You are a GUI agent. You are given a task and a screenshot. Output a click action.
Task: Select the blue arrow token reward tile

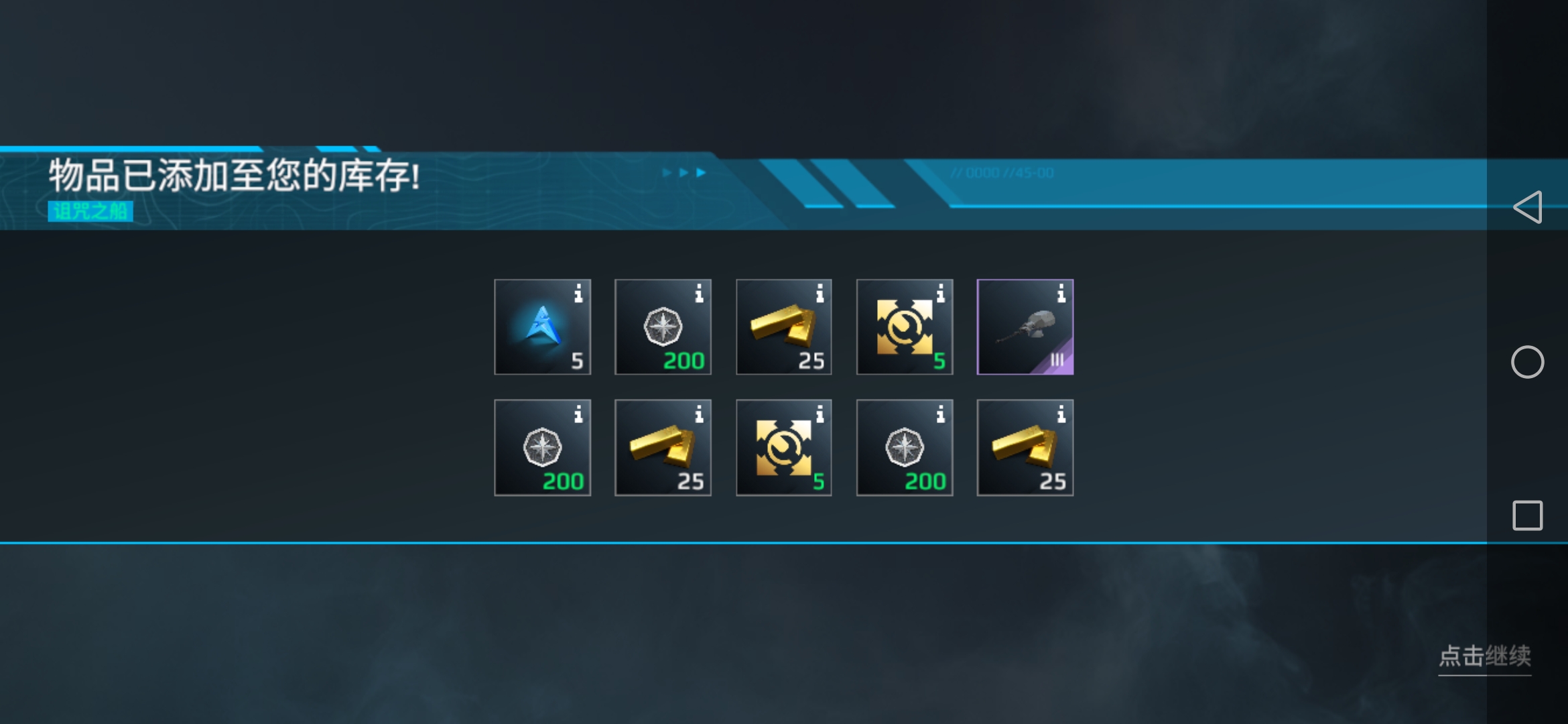(542, 327)
